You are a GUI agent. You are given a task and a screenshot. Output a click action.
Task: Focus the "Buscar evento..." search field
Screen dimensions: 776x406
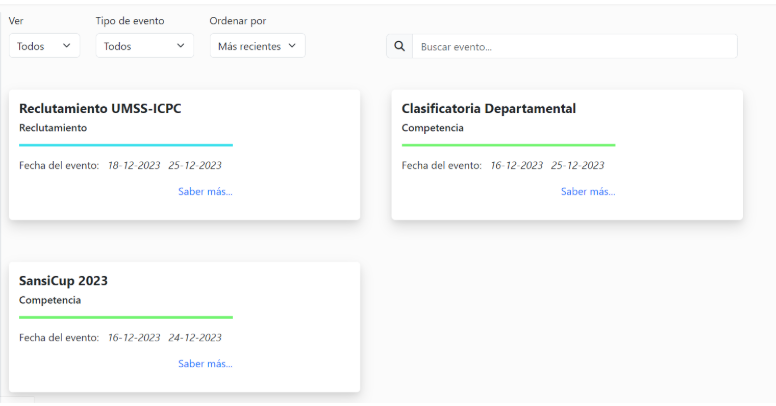[x=574, y=46]
